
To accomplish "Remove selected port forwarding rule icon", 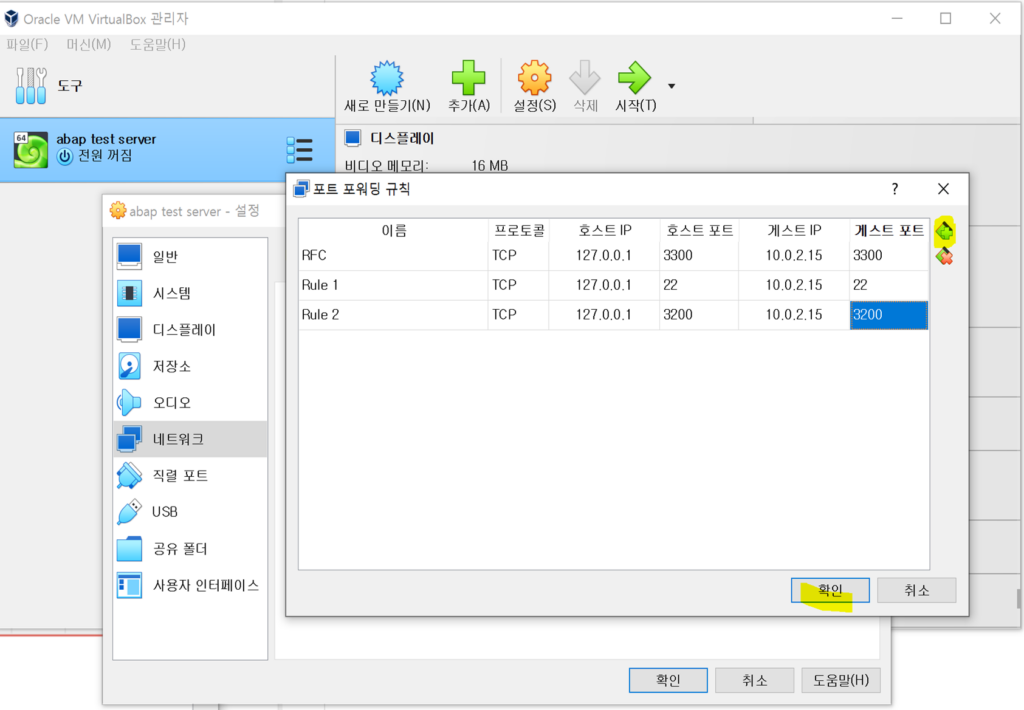I will pos(944,256).
